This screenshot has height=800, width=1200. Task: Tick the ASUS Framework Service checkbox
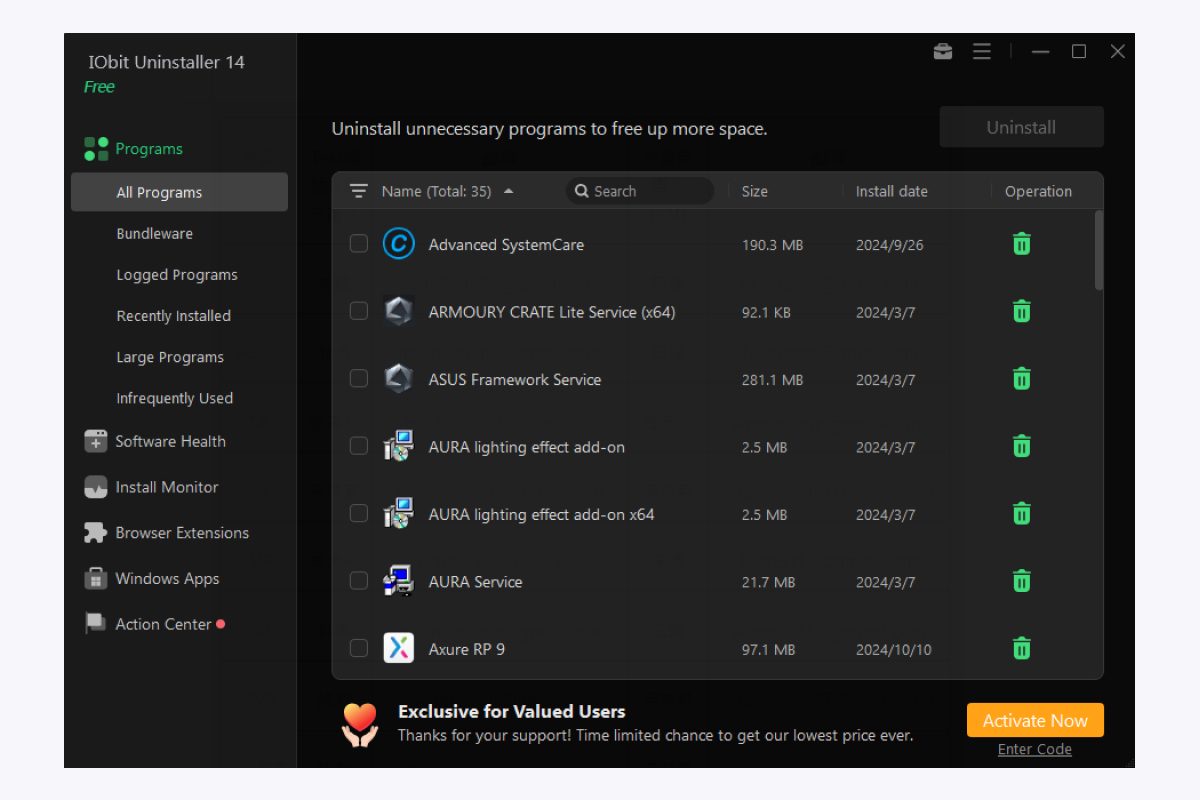(x=358, y=378)
